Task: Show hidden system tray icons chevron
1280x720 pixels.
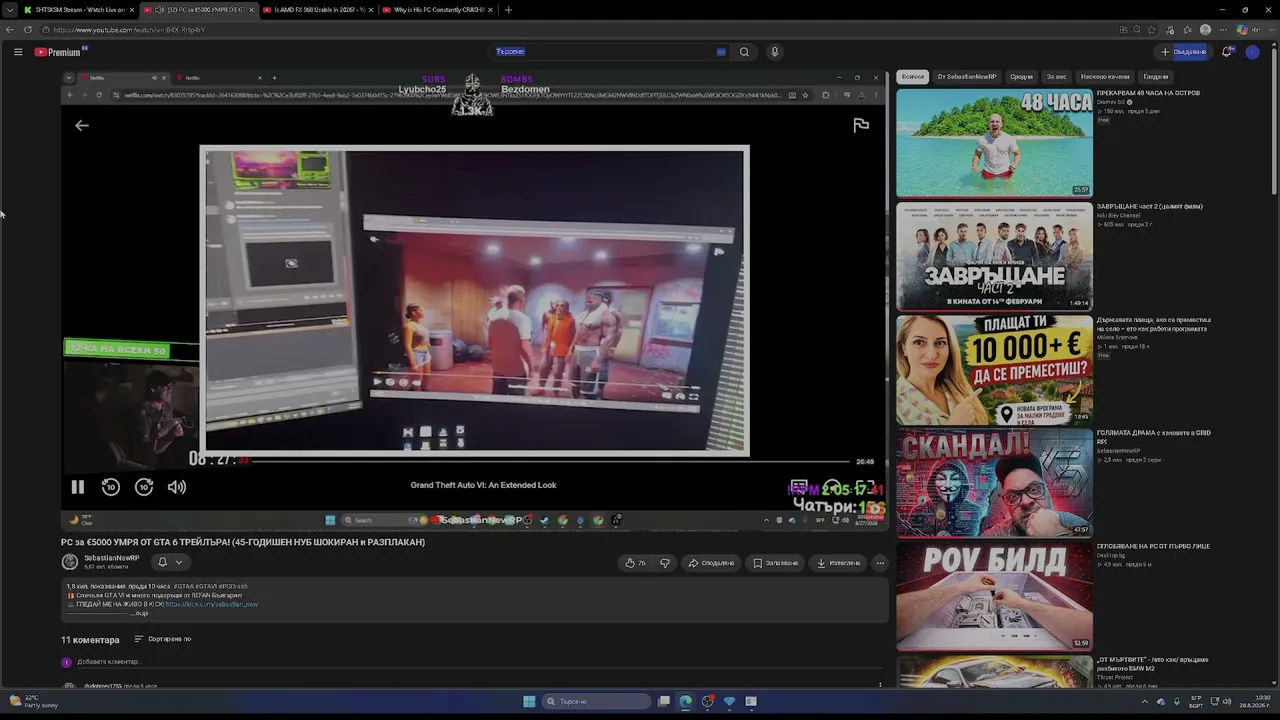Action: (1145, 701)
